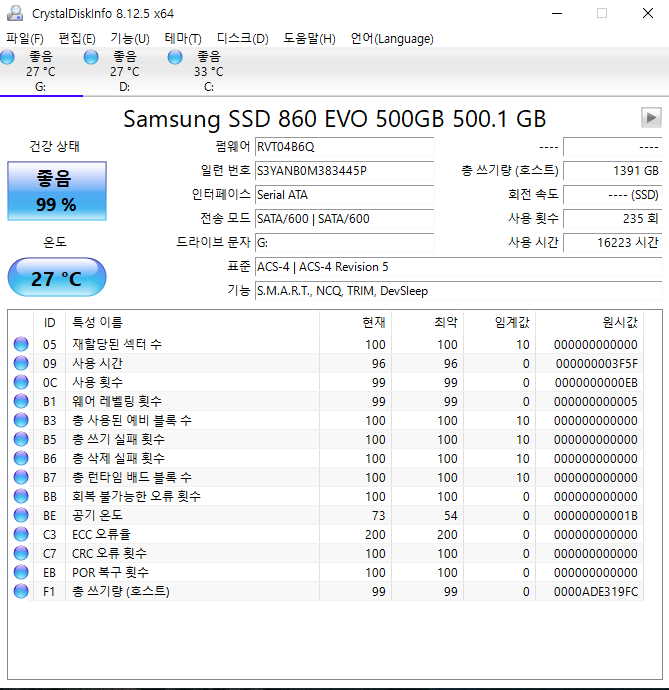
Task: Click the firmware field RVT04B6Q
Action: tap(345, 147)
